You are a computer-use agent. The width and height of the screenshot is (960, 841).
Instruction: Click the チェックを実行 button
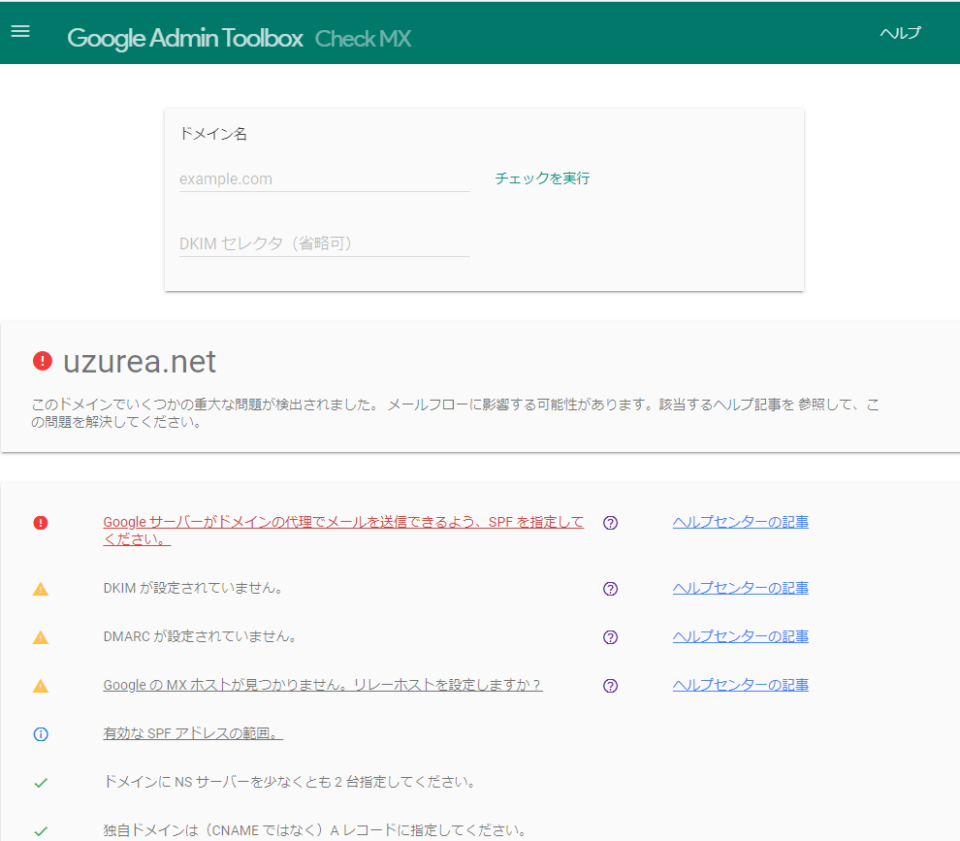[541, 178]
